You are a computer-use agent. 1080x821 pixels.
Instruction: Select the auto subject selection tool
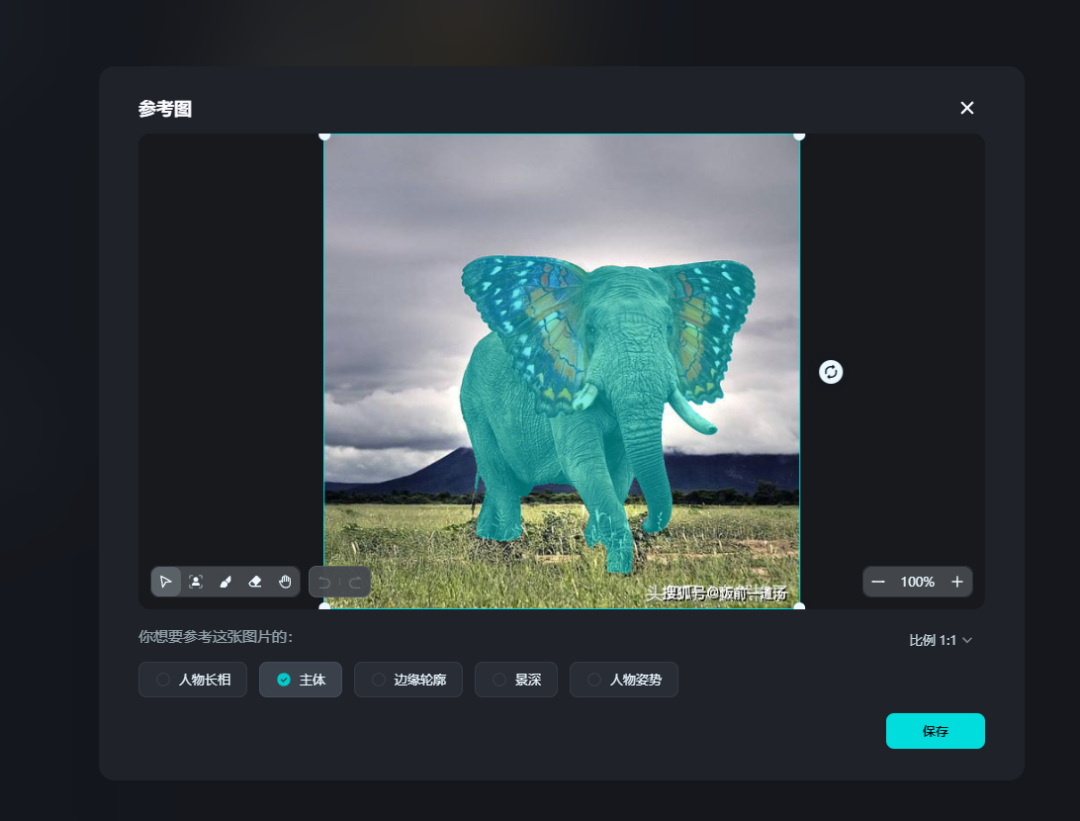click(x=196, y=581)
